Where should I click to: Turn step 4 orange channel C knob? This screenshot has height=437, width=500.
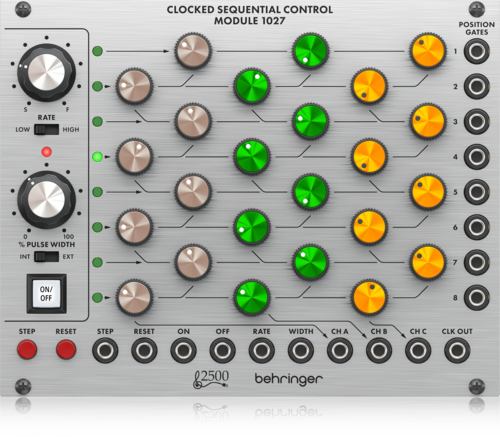369,157
